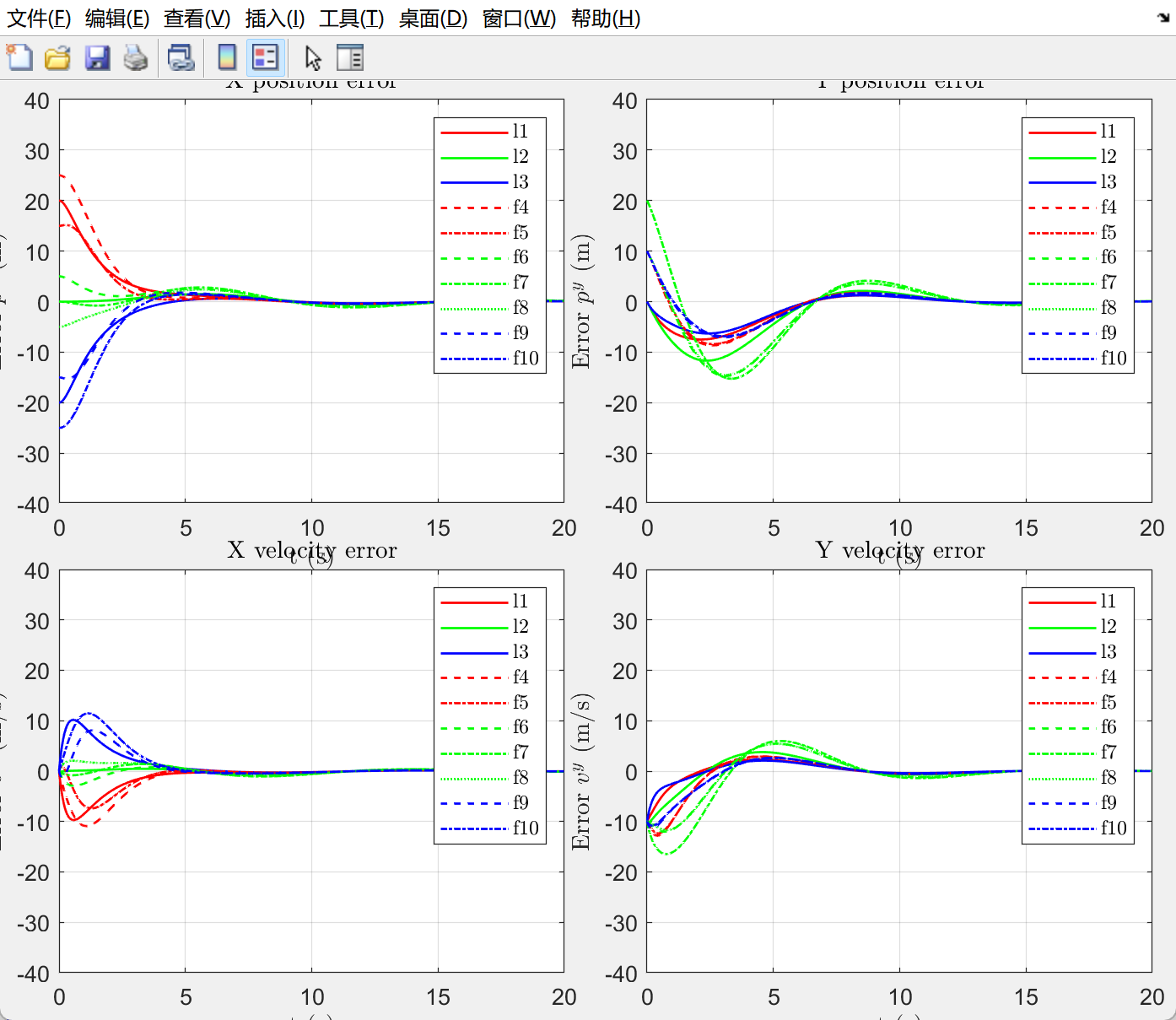Open the Property Inspector icon

pyautogui.click(x=349, y=57)
